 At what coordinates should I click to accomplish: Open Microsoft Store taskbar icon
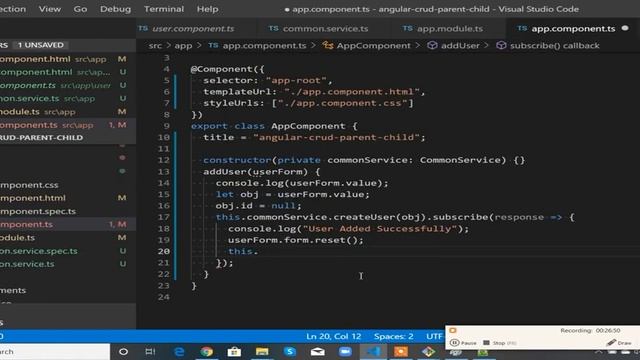(234, 351)
